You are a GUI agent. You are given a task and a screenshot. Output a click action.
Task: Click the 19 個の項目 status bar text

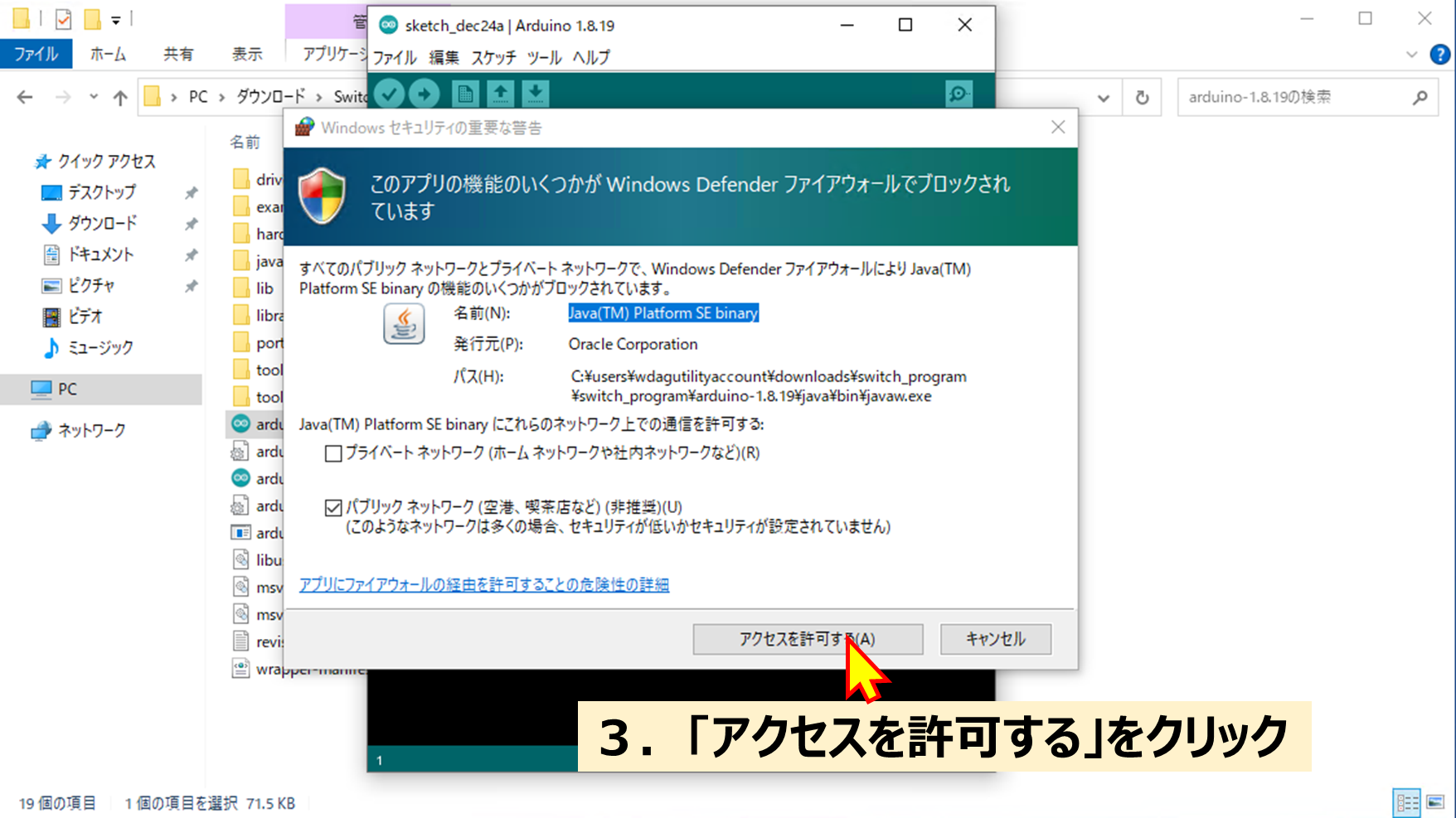[x=57, y=803]
